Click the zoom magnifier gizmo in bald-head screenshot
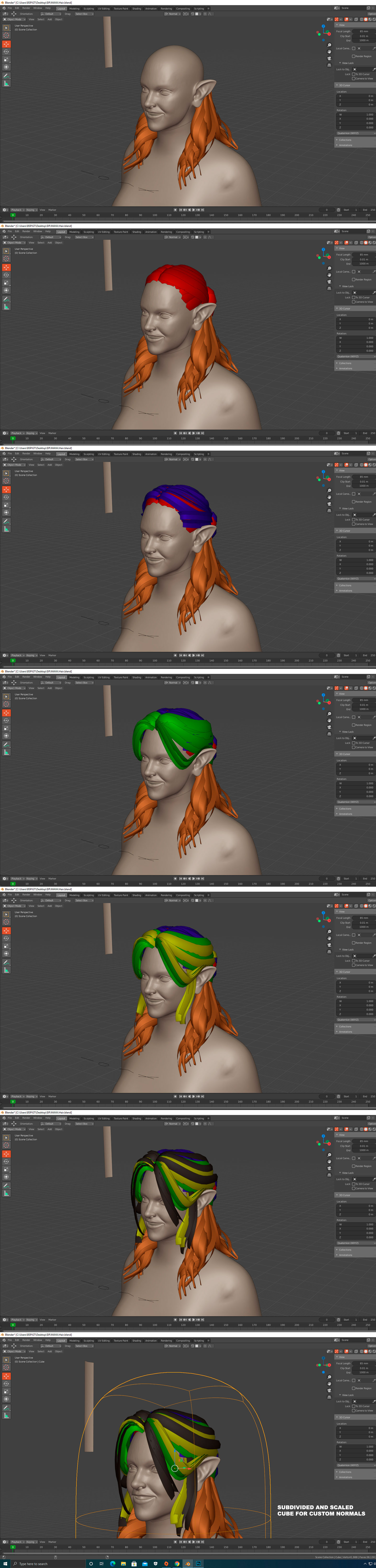 click(330, 45)
